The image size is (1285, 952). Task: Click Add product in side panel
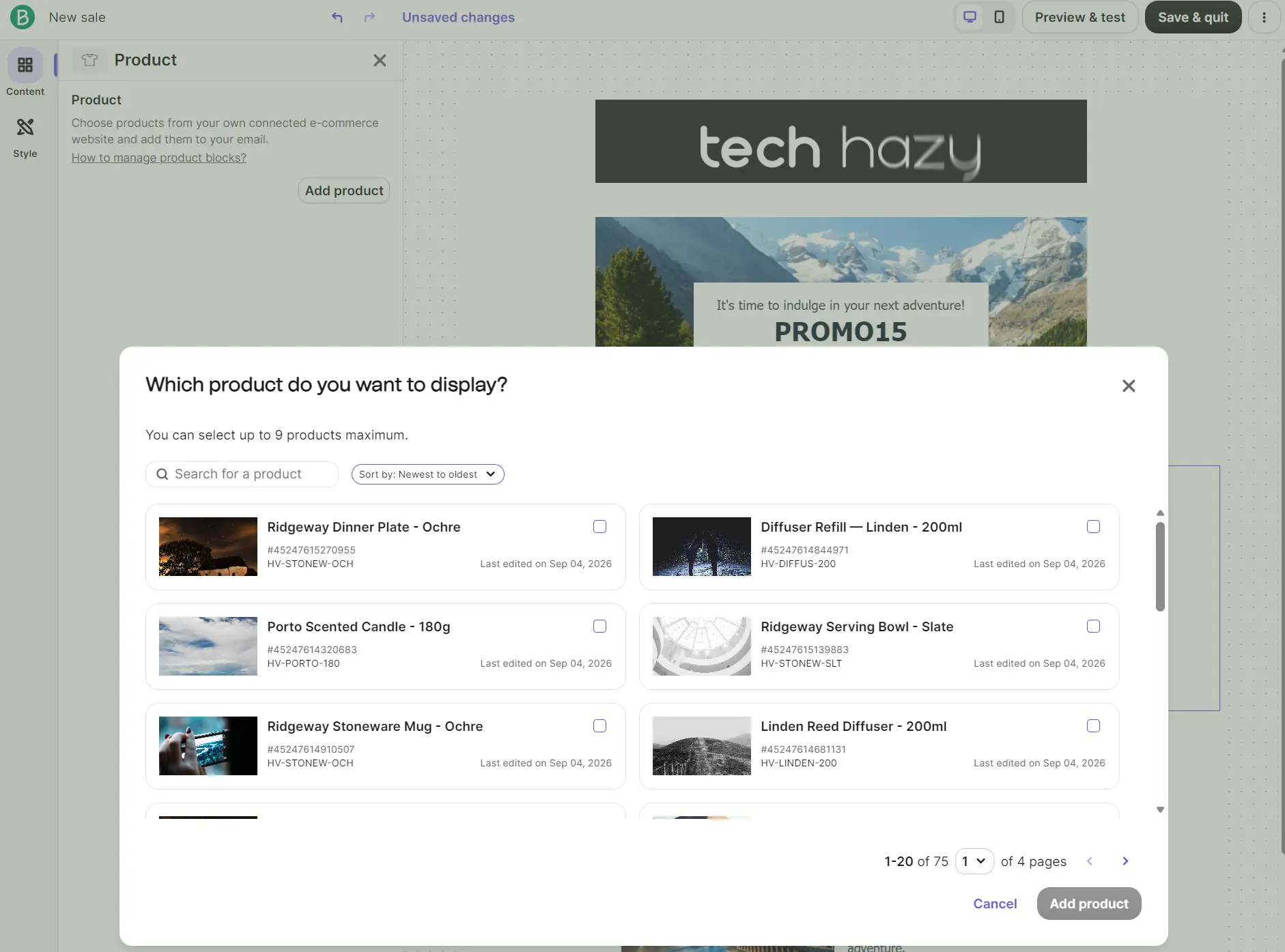click(344, 190)
